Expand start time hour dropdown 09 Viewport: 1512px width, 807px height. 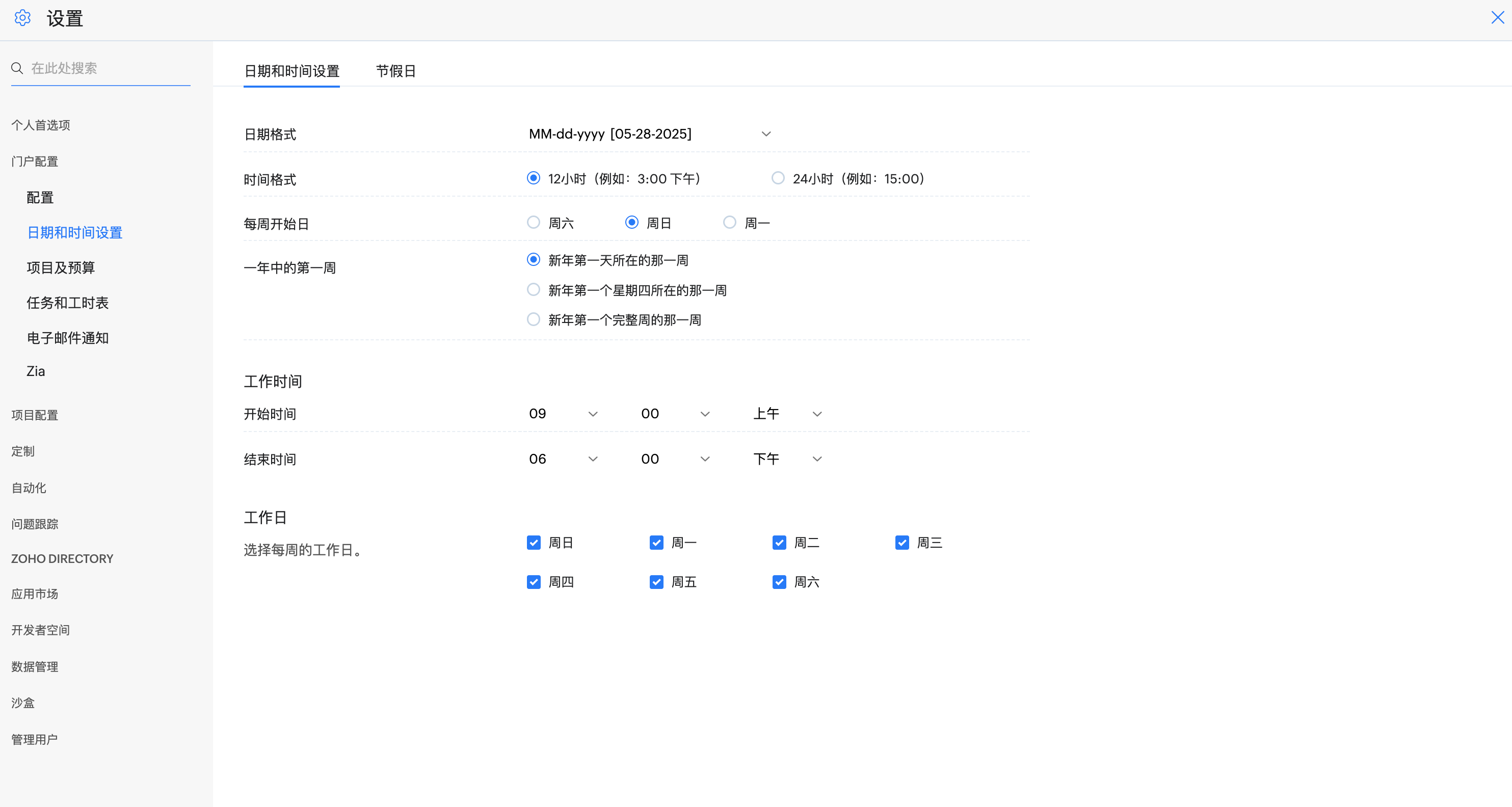562,414
